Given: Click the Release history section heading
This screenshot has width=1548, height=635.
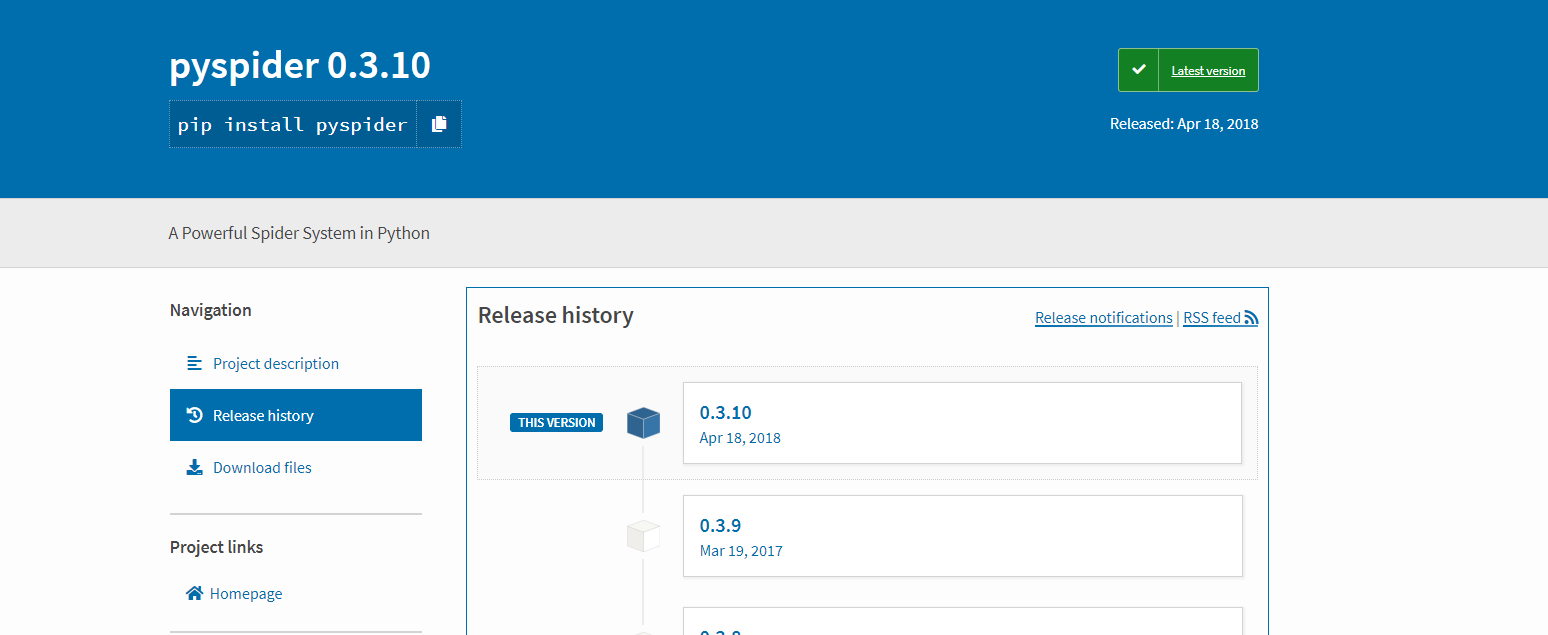Looking at the screenshot, I should coord(556,316).
